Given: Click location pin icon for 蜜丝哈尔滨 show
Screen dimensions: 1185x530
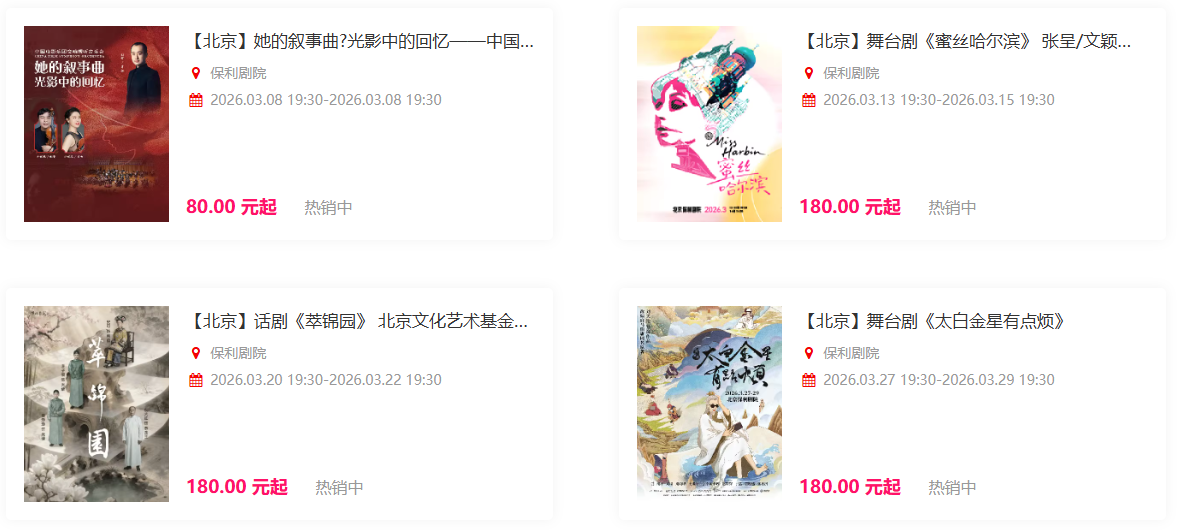Looking at the screenshot, I should tap(809, 73).
